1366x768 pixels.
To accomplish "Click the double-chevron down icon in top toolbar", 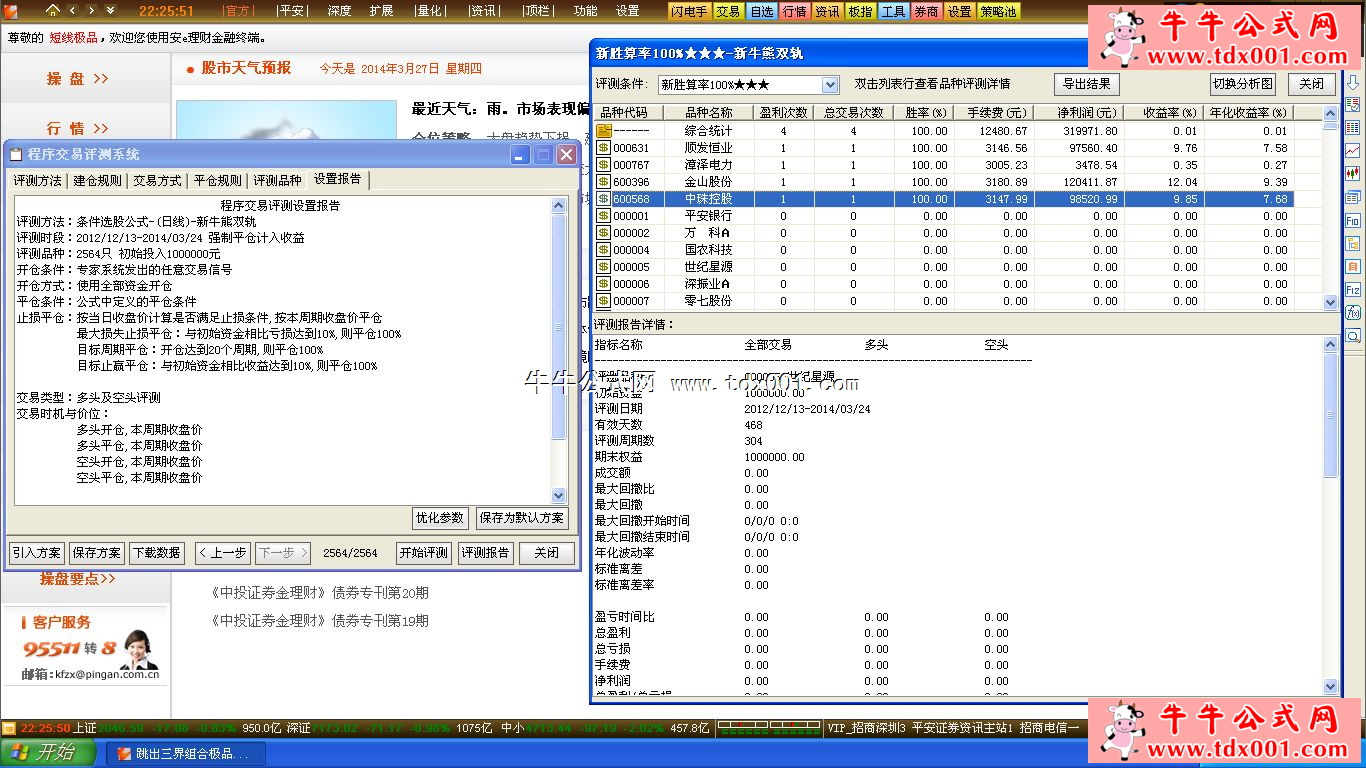I will coord(110,10).
